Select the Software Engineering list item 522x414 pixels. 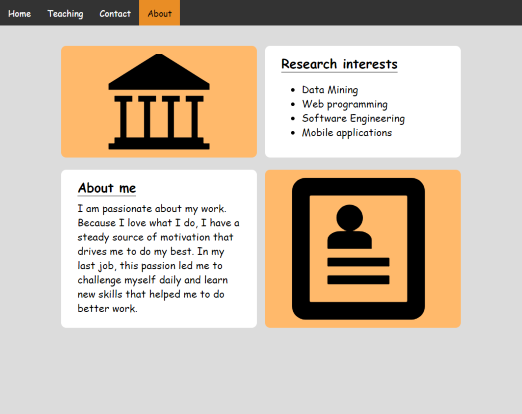(x=353, y=118)
